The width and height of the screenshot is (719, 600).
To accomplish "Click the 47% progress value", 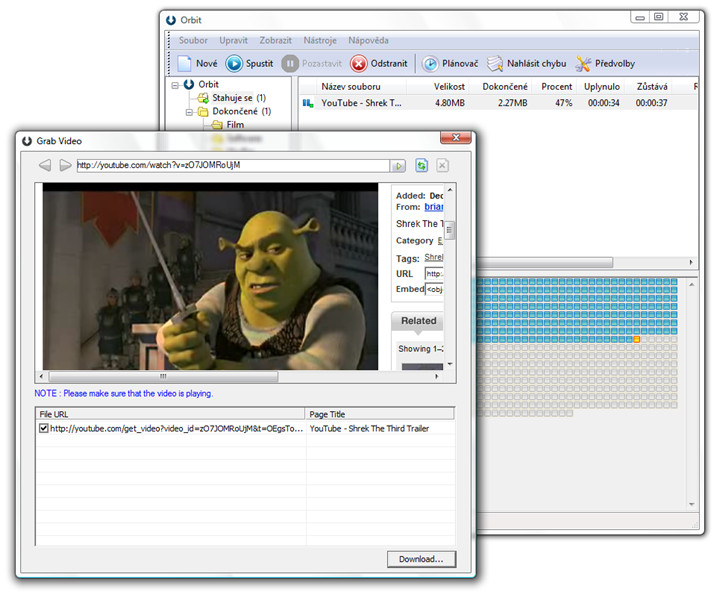I will [x=564, y=103].
